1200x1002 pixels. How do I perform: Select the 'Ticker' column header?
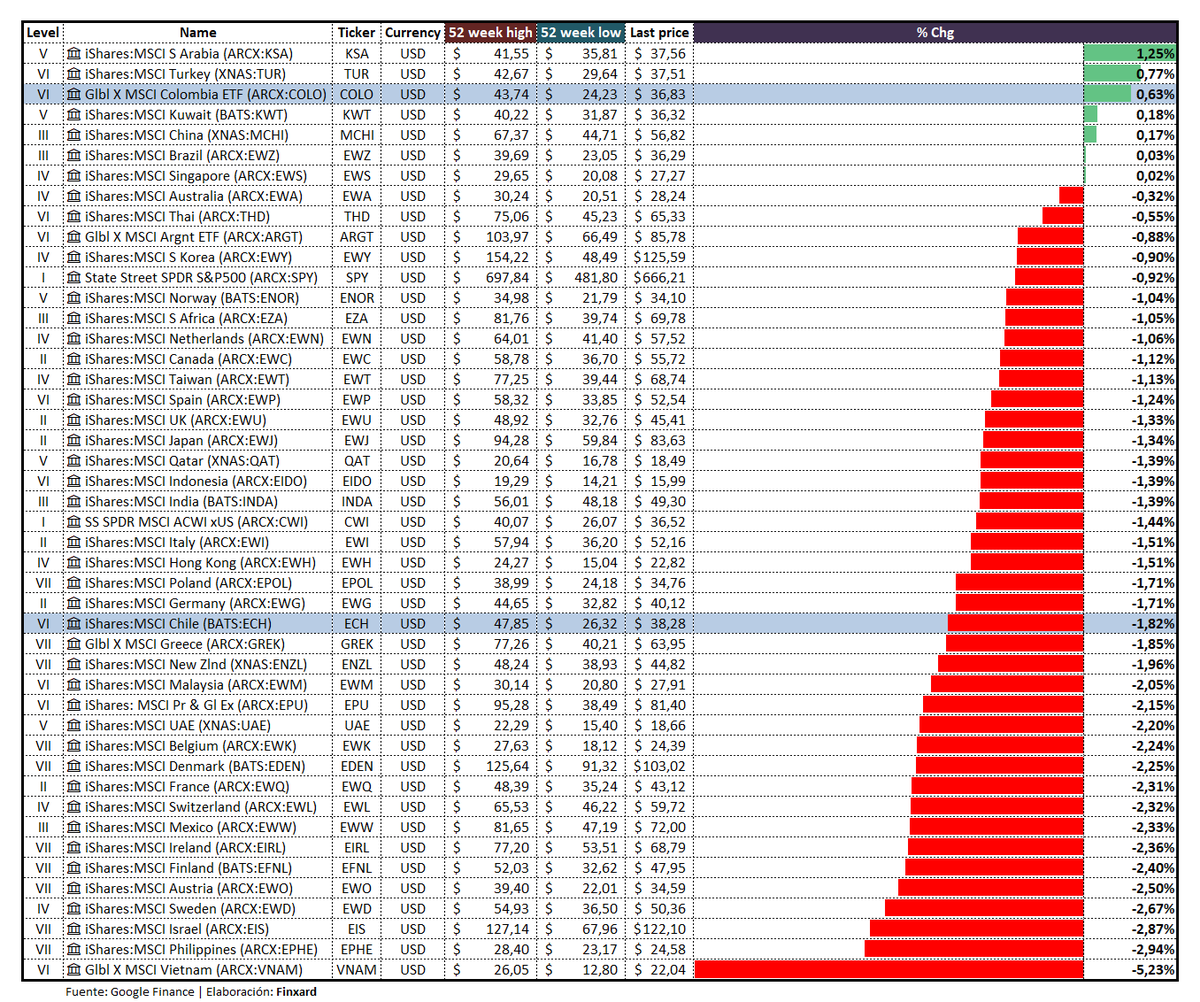[x=357, y=32]
